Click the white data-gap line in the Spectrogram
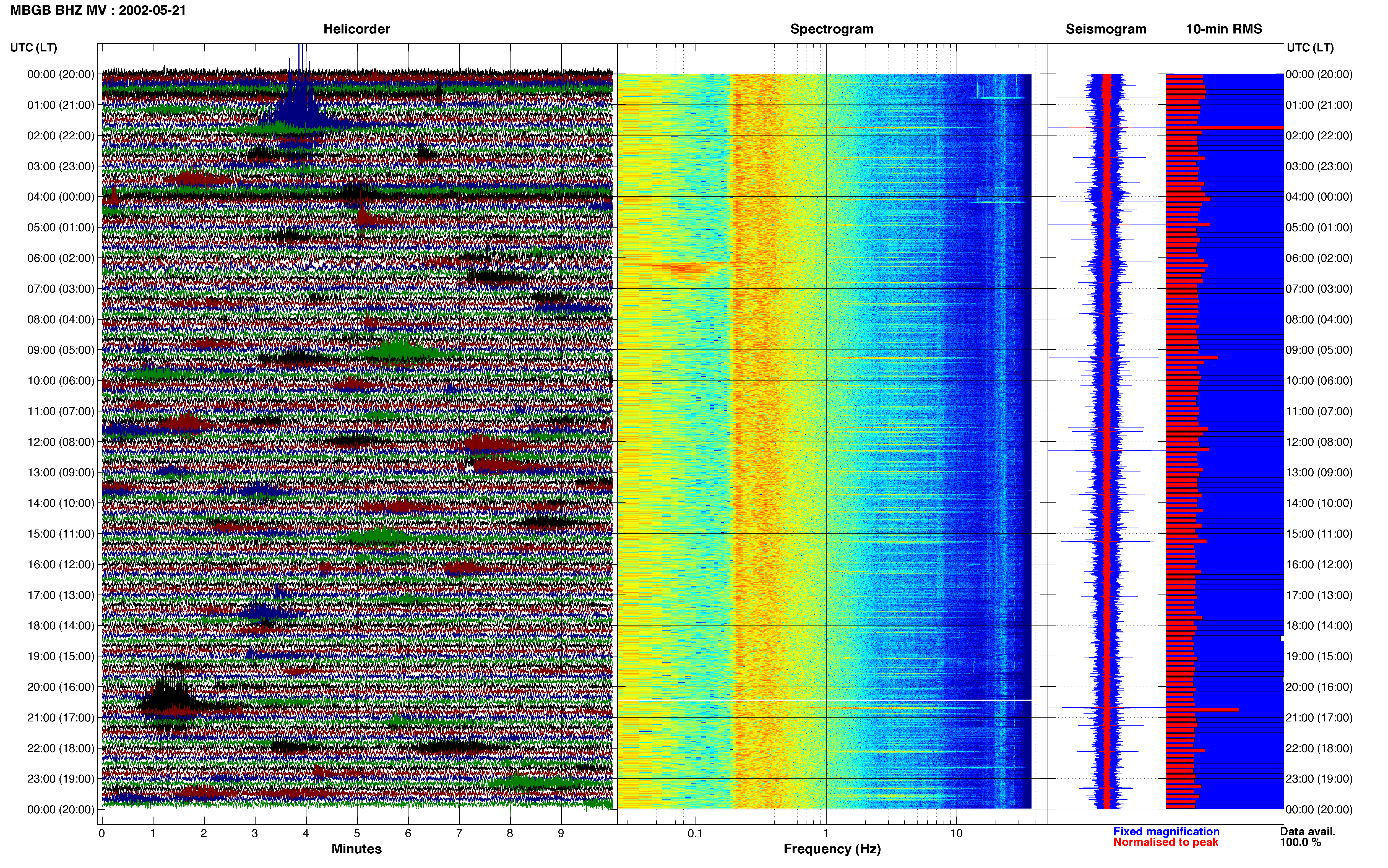This screenshot has width=1388, height=868. coord(824,700)
